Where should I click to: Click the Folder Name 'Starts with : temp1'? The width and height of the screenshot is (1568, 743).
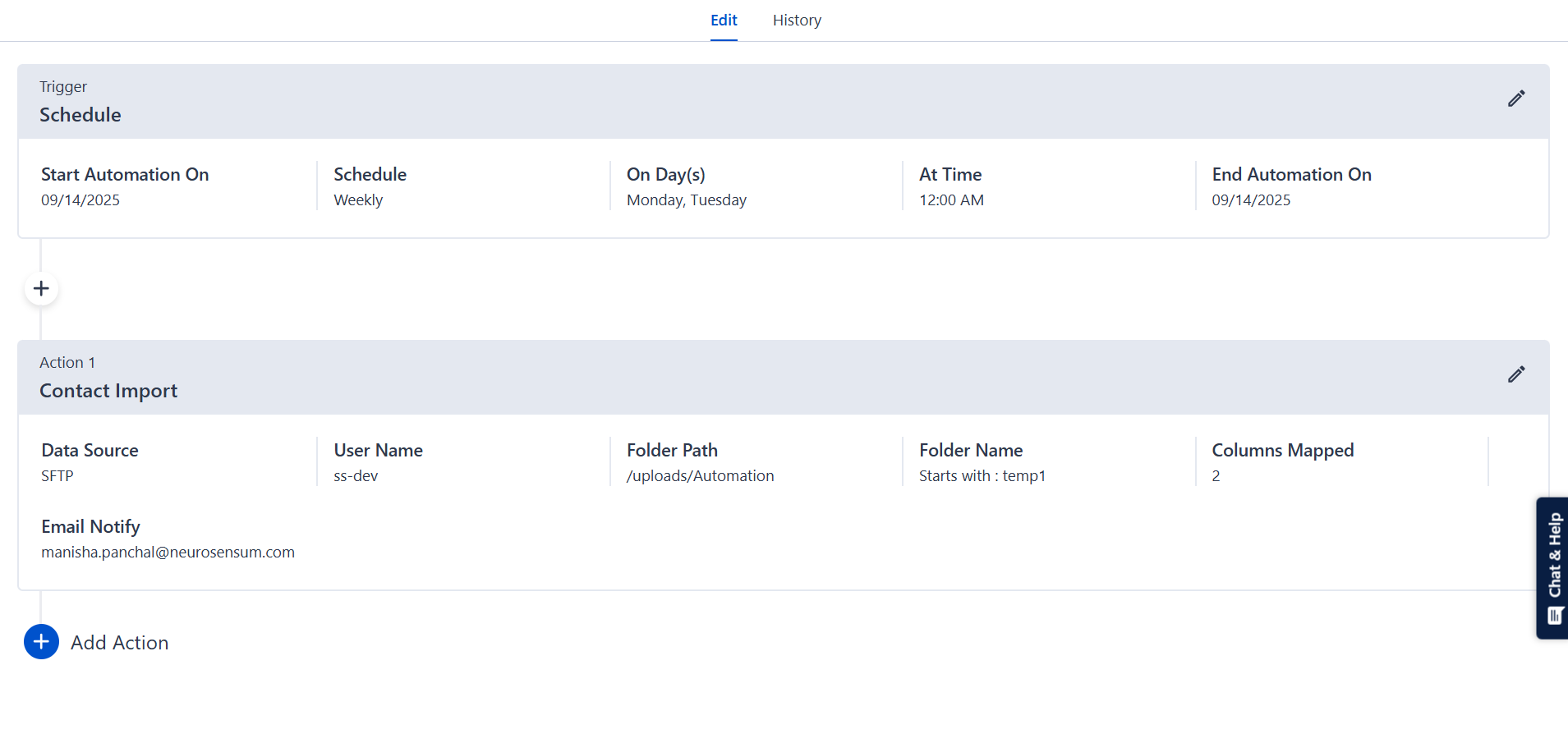pyautogui.click(x=982, y=476)
